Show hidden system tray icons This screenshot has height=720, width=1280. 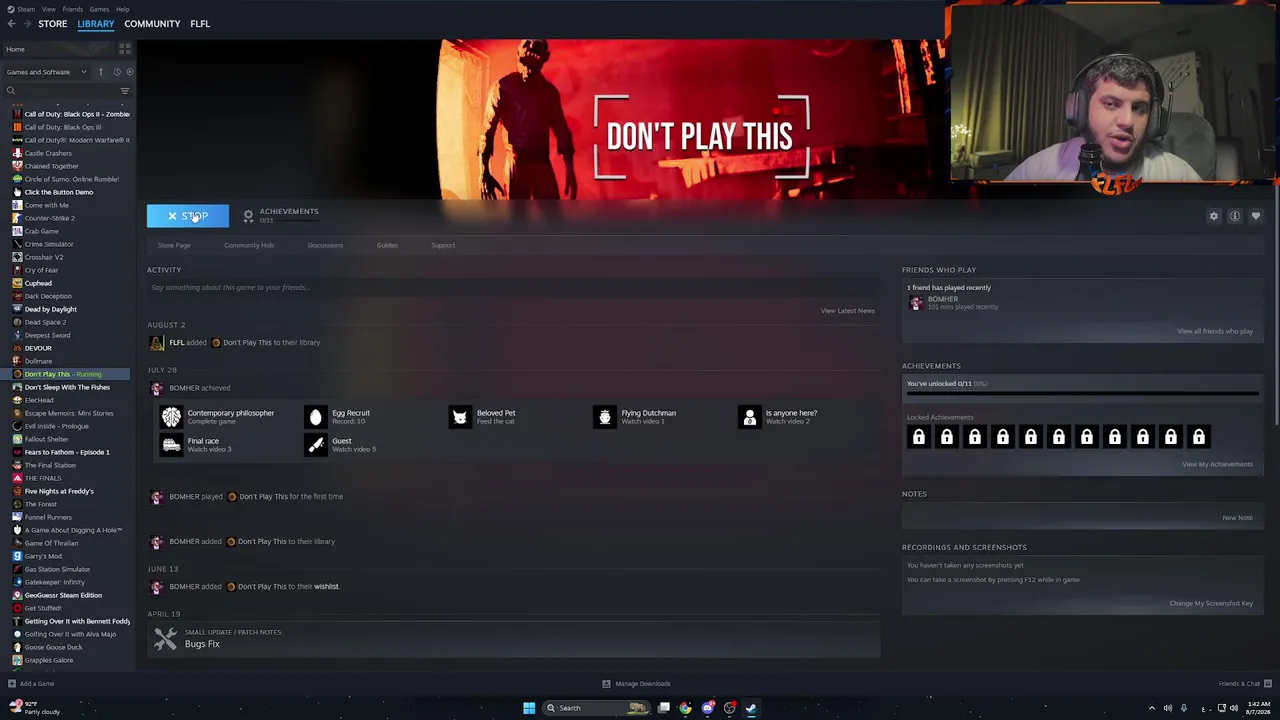point(1151,708)
